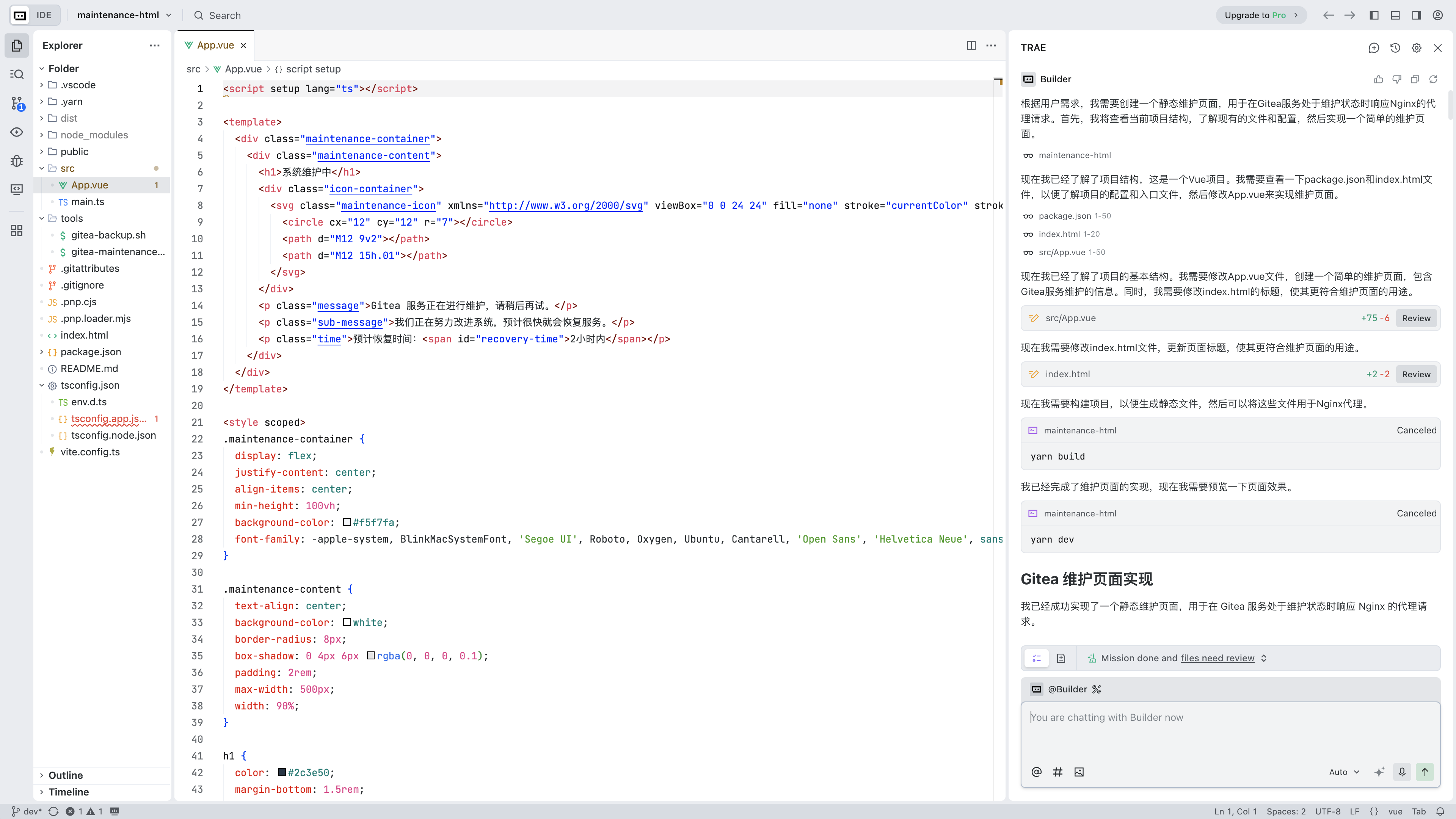This screenshot has height=819, width=1456.
Task: Select the Debug (bug) icon in sidebar
Action: tap(16, 161)
